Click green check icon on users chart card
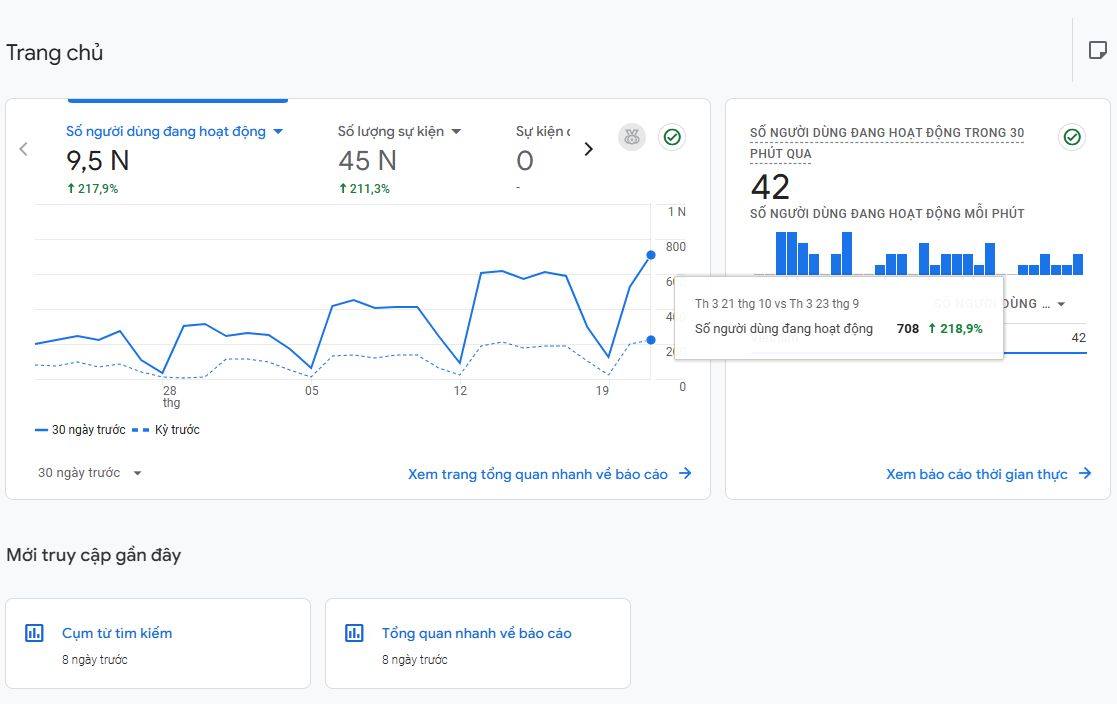 (x=672, y=137)
